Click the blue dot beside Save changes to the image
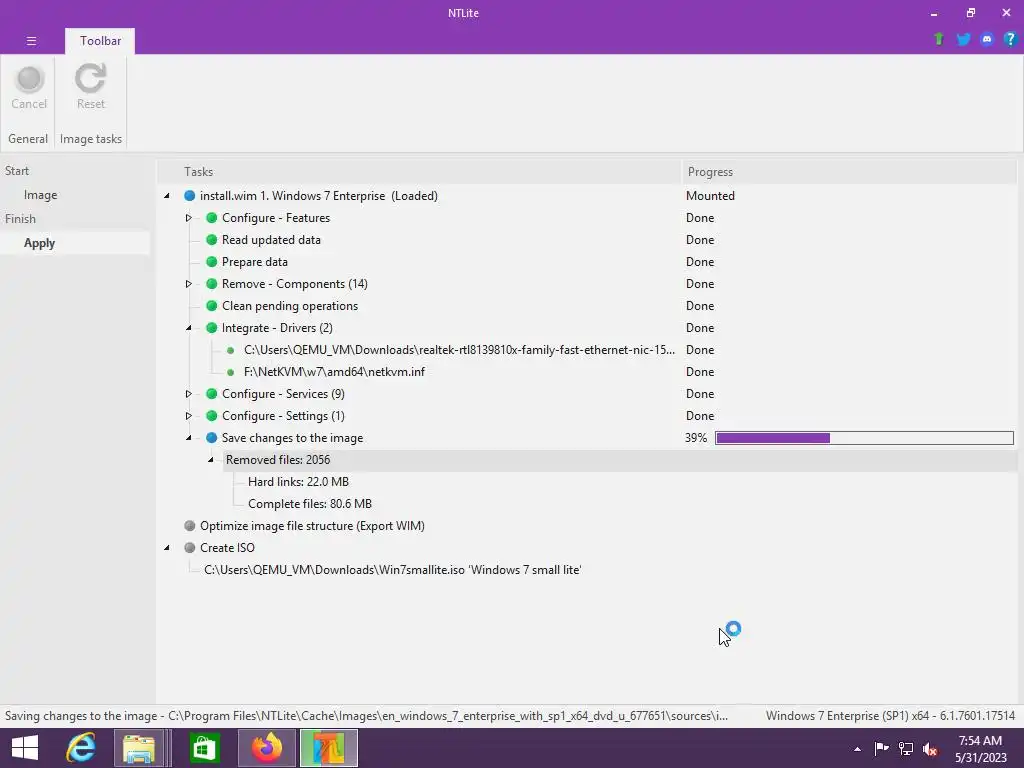This screenshot has width=1024, height=768. tap(212, 438)
